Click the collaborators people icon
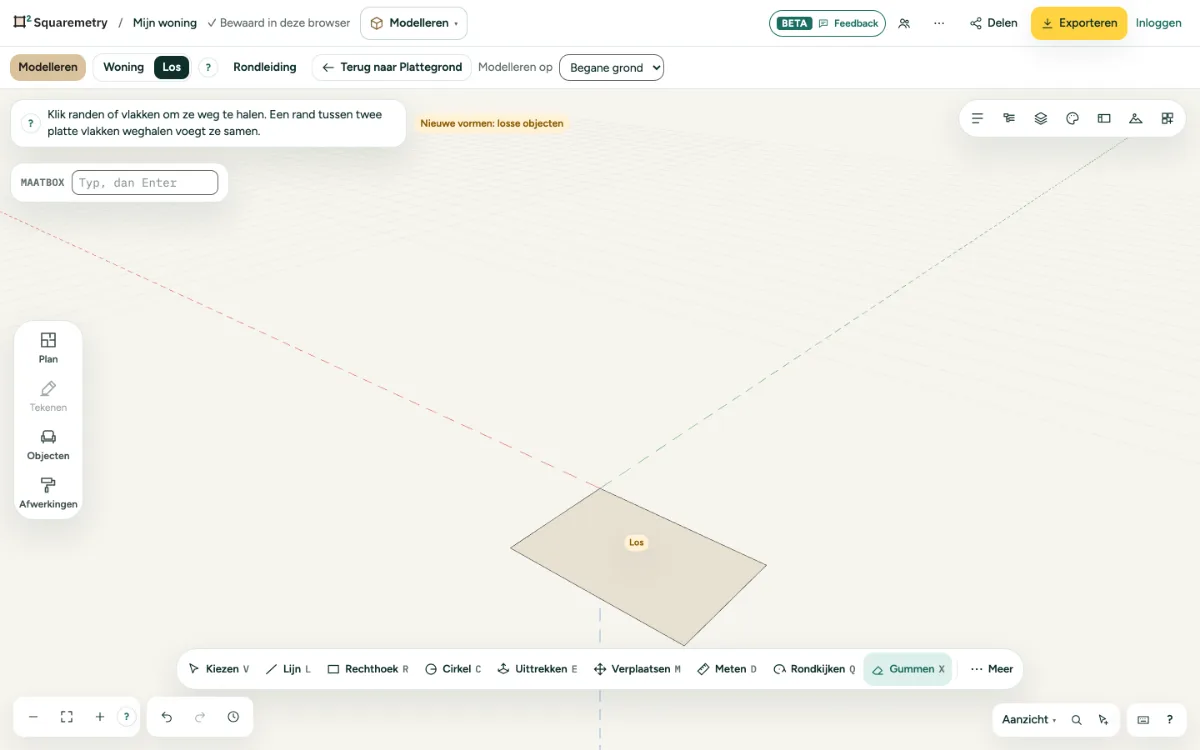The image size is (1200, 750). [904, 23]
